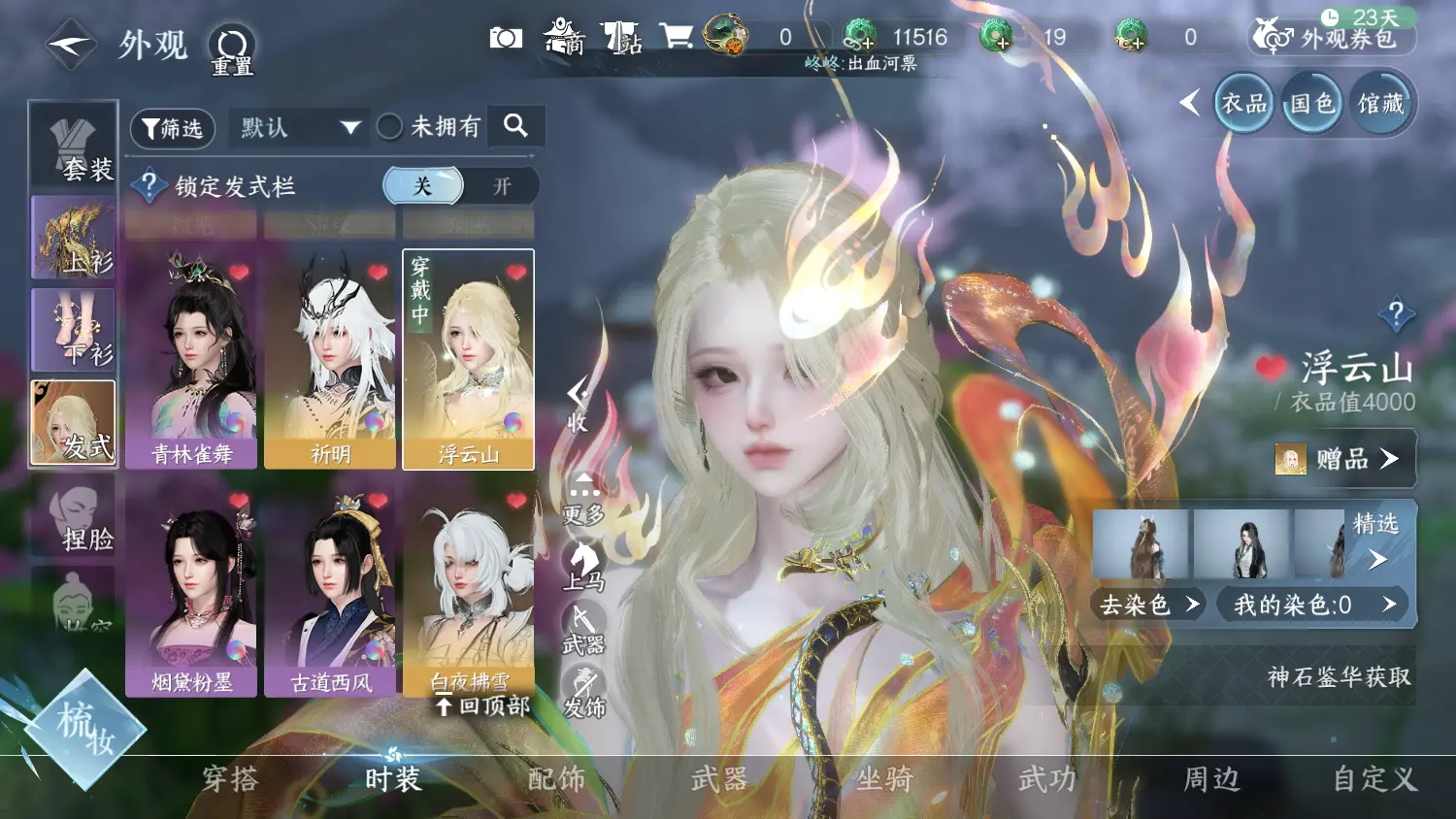This screenshot has width=1456, height=819.
Task: Tap the dragon jade currency icon
Action: coord(725,35)
